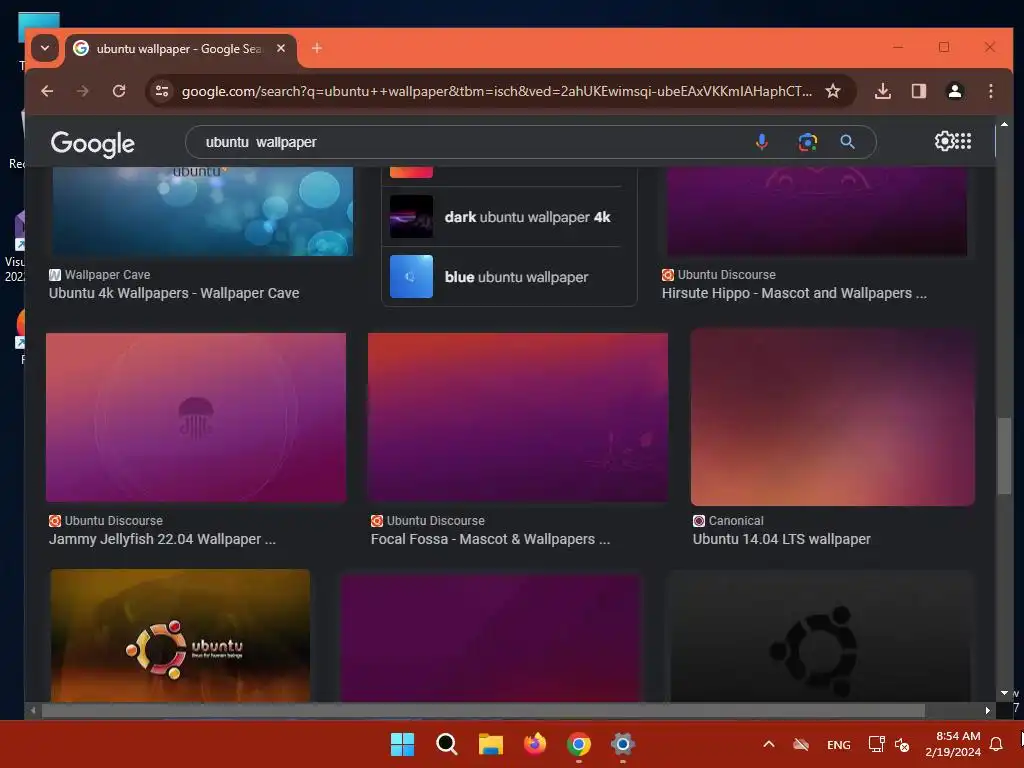Click the scroll-down arrow of vertical scrollbar
The height and width of the screenshot is (768, 1024).
click(x=1004, y=693)
